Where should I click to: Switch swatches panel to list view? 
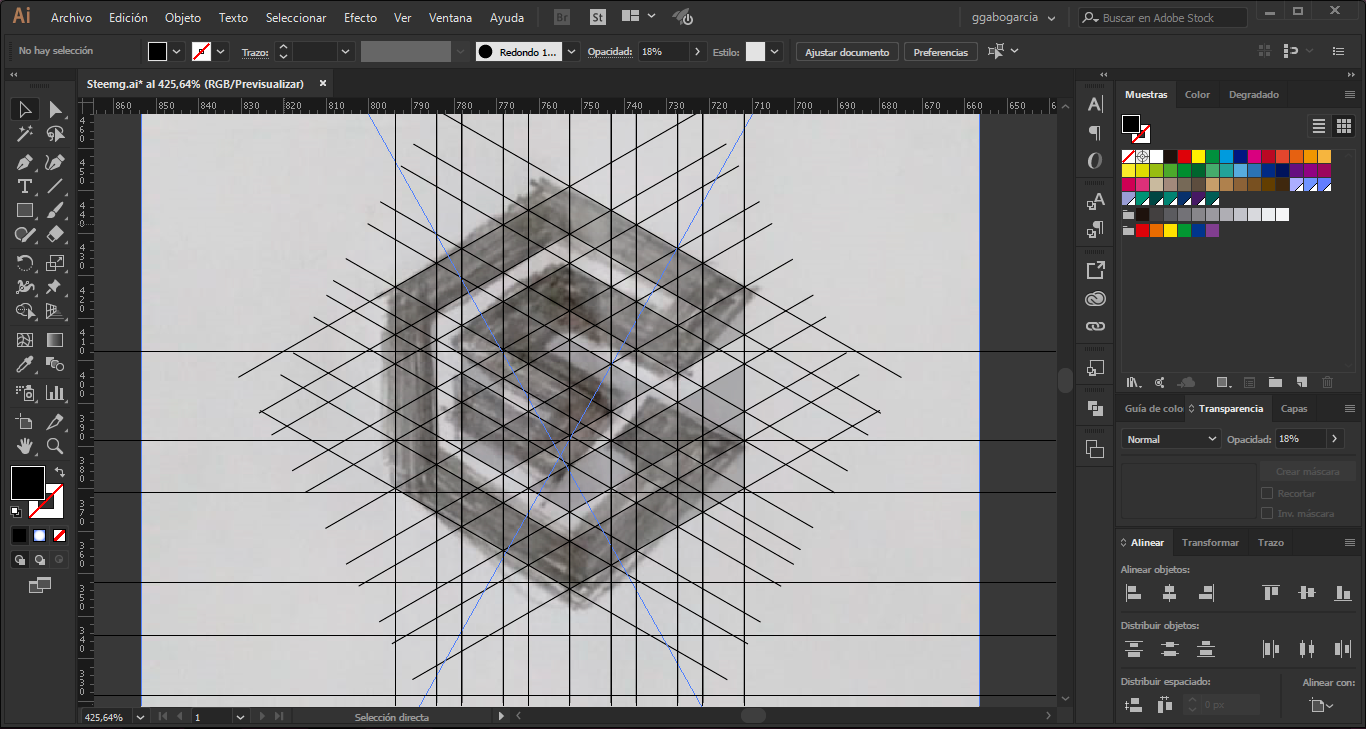pos(1318,125)
